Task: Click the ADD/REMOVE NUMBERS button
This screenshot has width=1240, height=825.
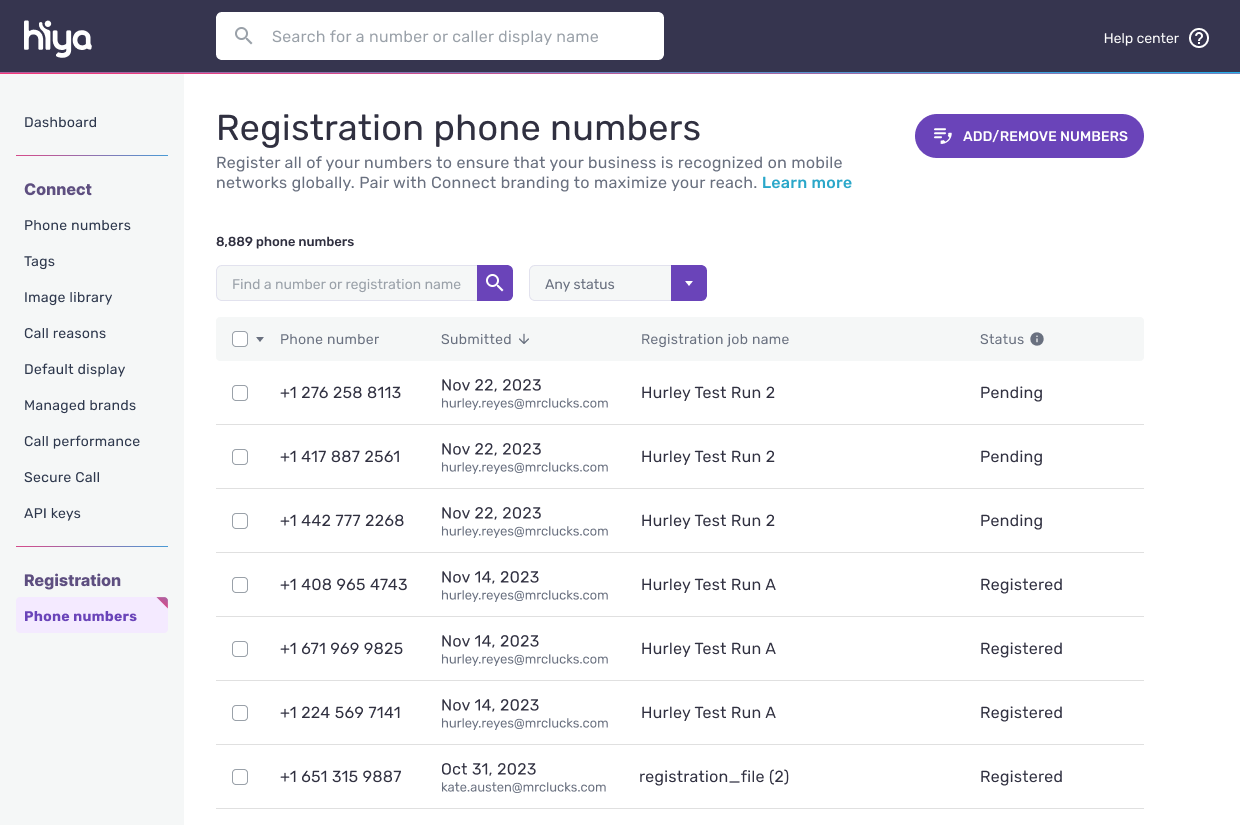Action: 1029,136
